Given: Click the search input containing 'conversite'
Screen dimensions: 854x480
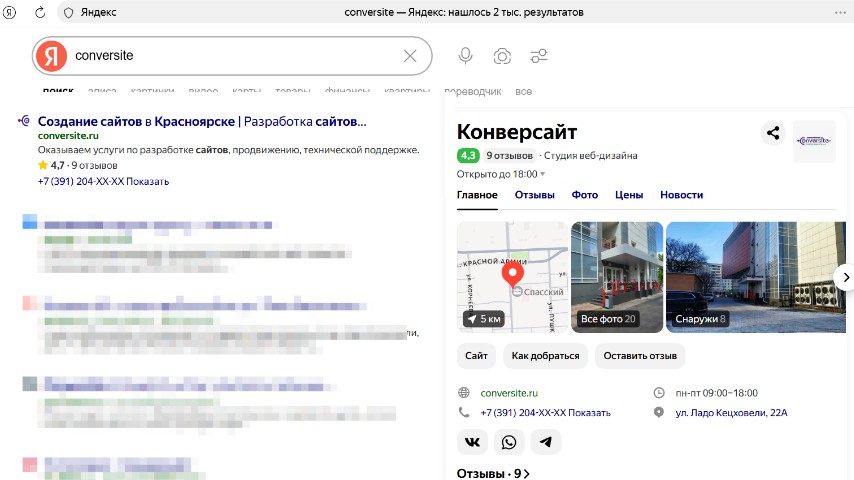Looking at the screenshot, I should click(x=230, y=56).
